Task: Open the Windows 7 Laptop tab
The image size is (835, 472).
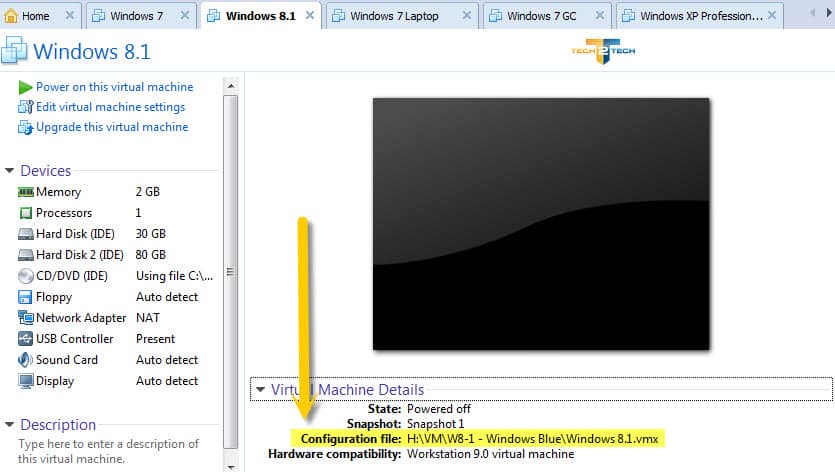Action: pyautogui.click(x=402, y=16)
